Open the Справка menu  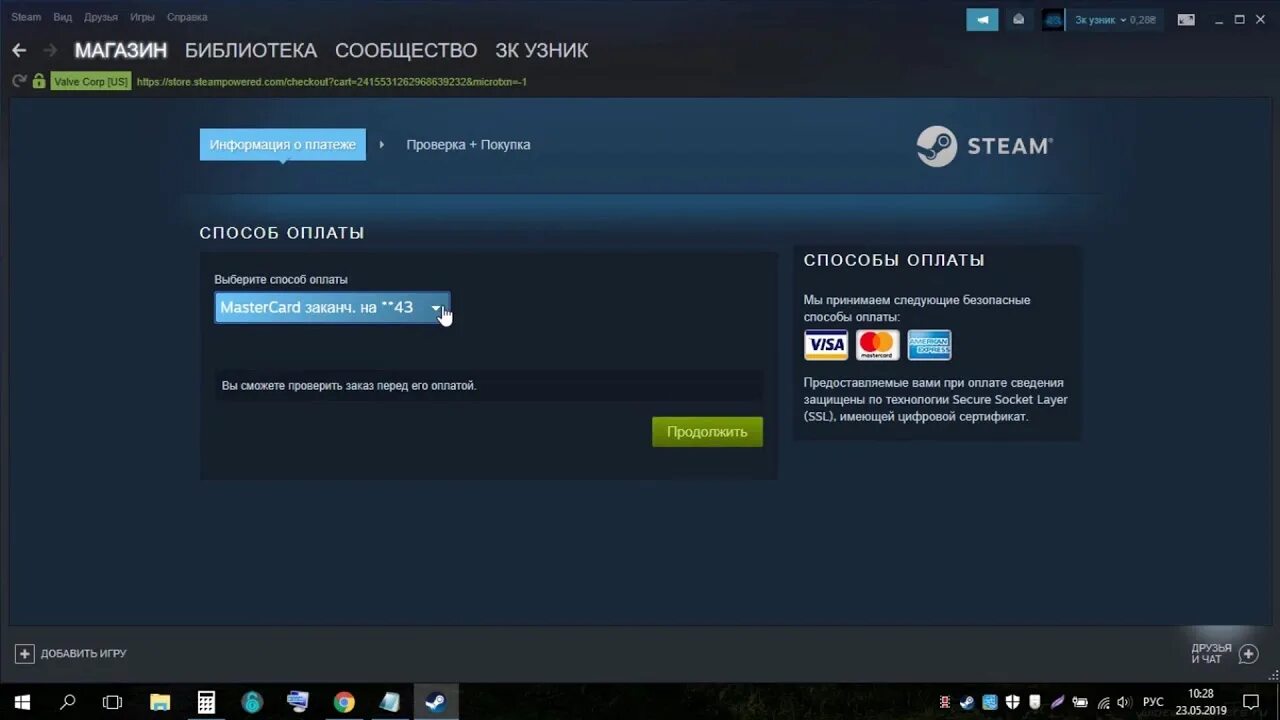[x=187, y=17]
